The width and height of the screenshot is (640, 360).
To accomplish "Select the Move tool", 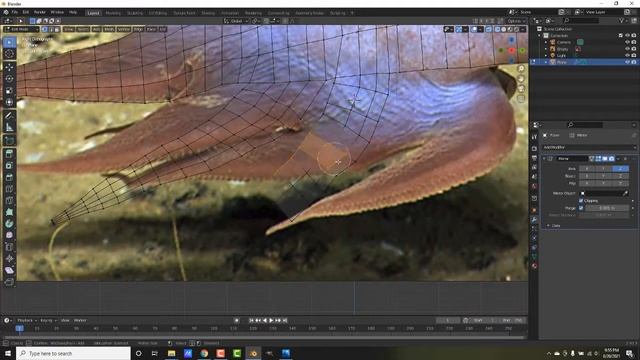I will (9, 67).
